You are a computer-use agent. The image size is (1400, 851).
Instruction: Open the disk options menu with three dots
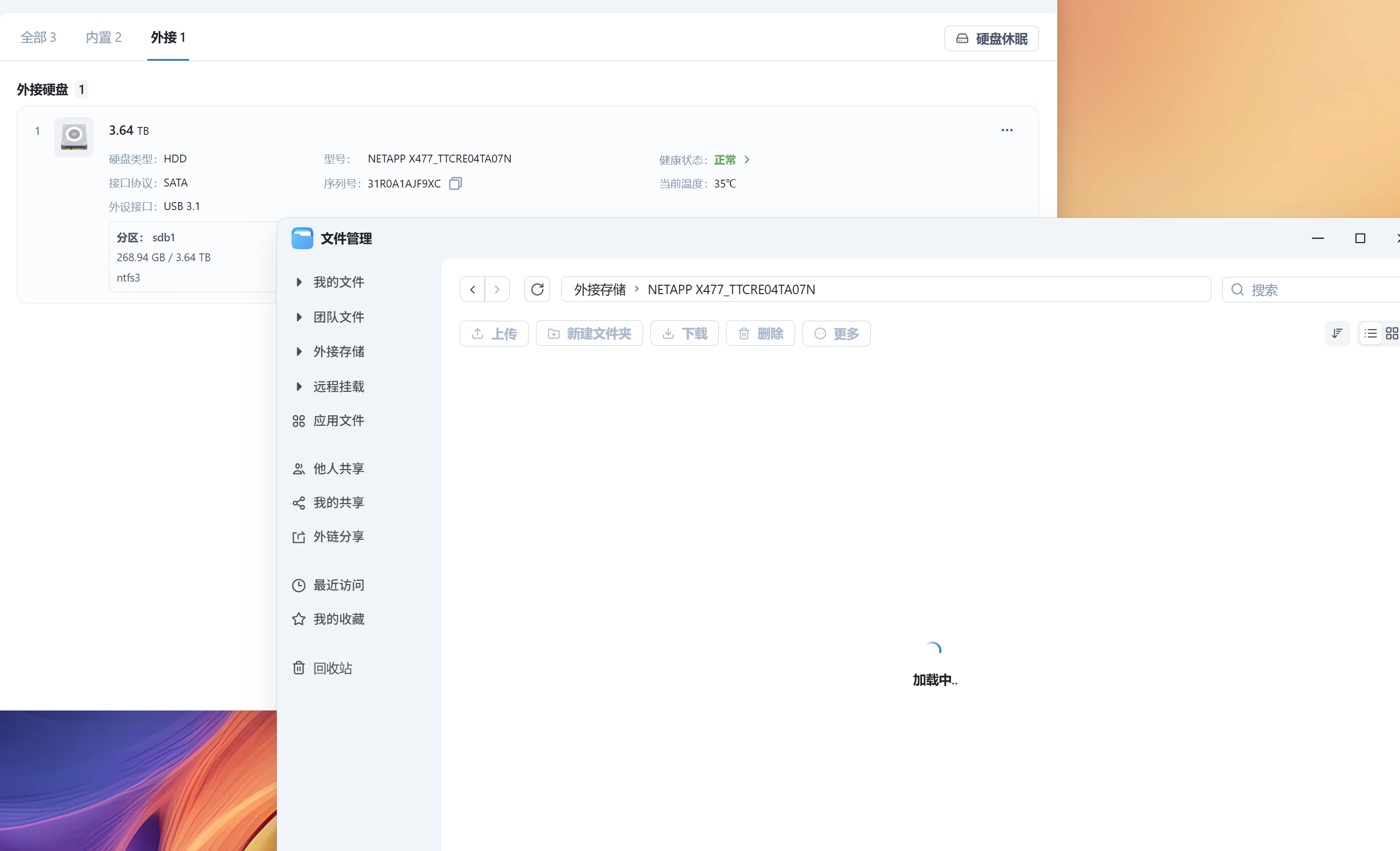[1006, 130]
